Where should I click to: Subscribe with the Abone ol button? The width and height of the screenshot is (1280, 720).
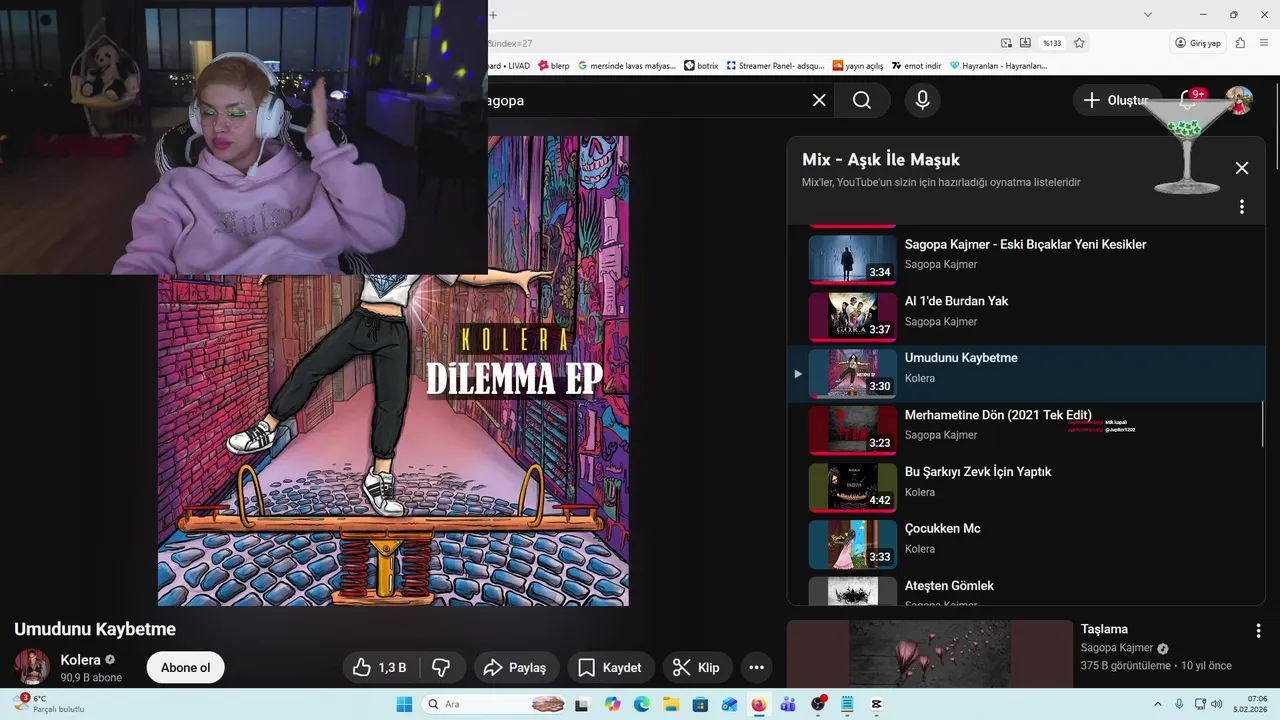186,668
